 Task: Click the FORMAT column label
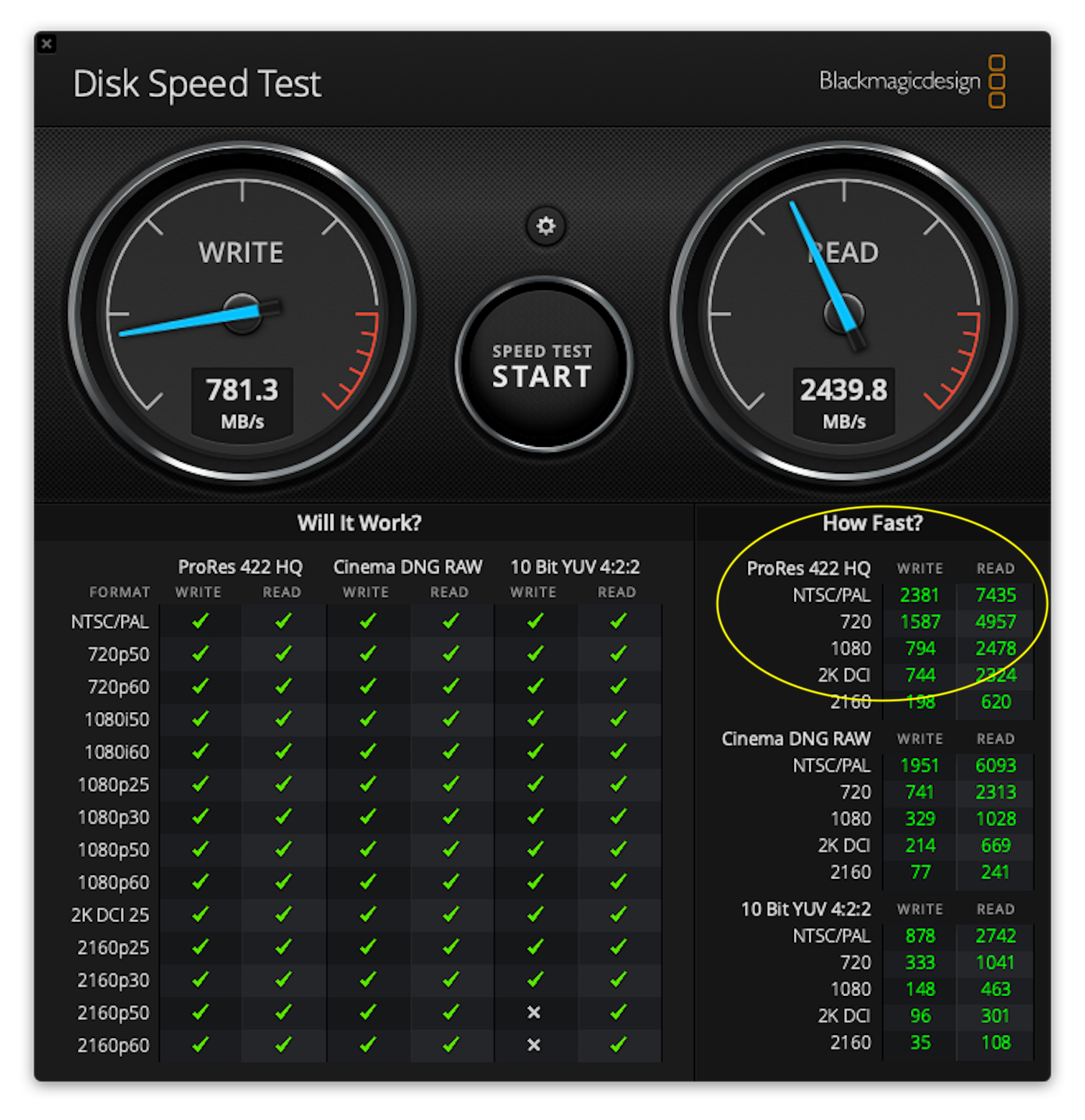click(x=119, y=592)
